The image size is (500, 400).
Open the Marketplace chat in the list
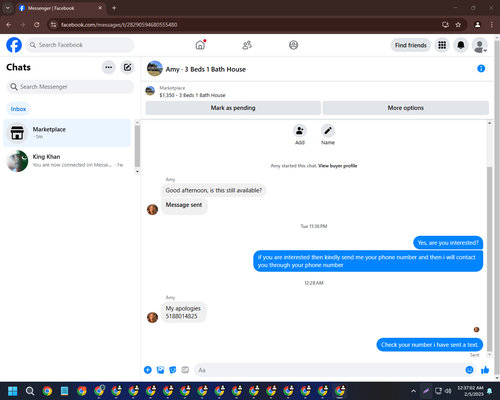pos(67,133)
